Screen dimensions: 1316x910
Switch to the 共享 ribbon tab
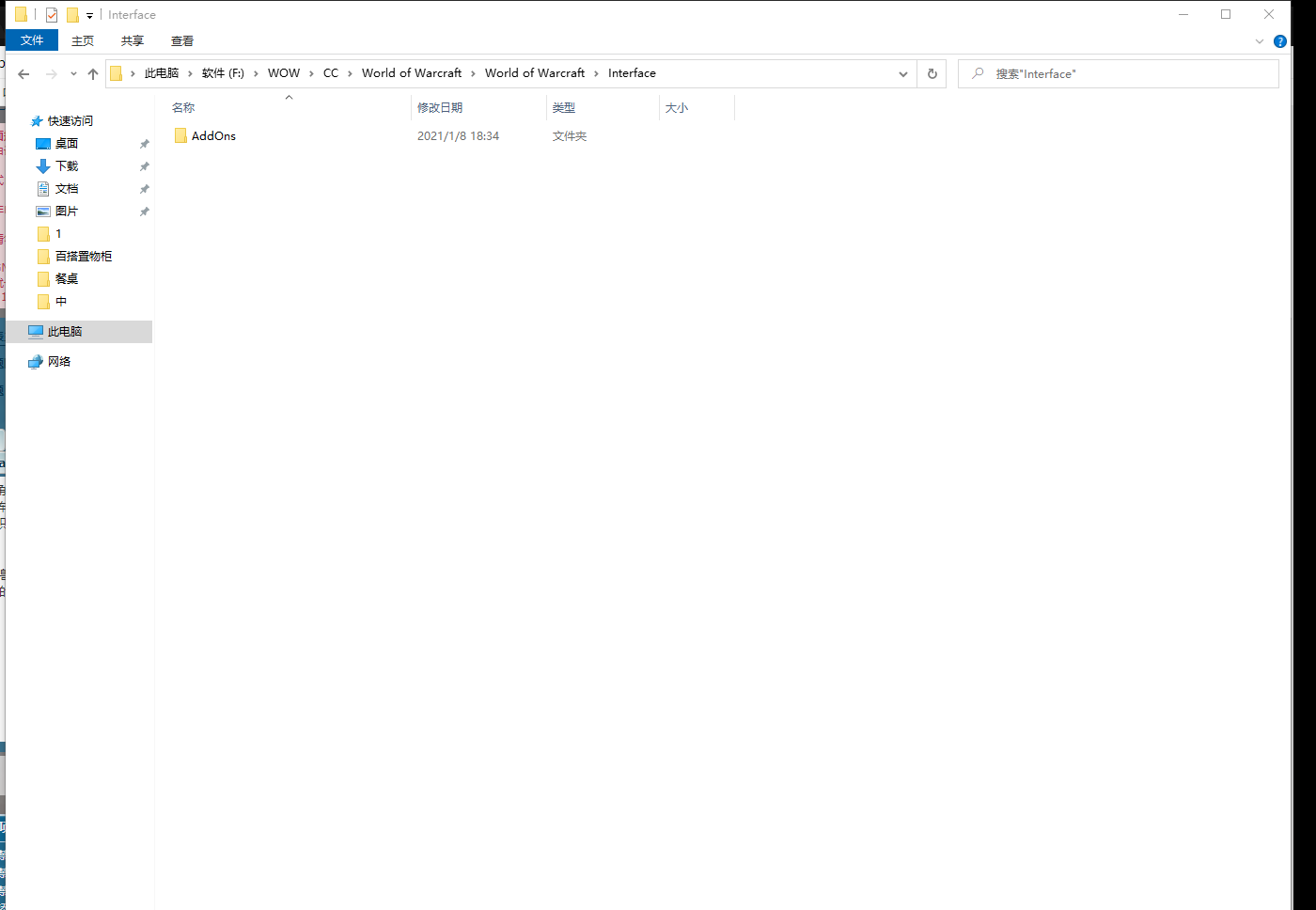point(133,41)
